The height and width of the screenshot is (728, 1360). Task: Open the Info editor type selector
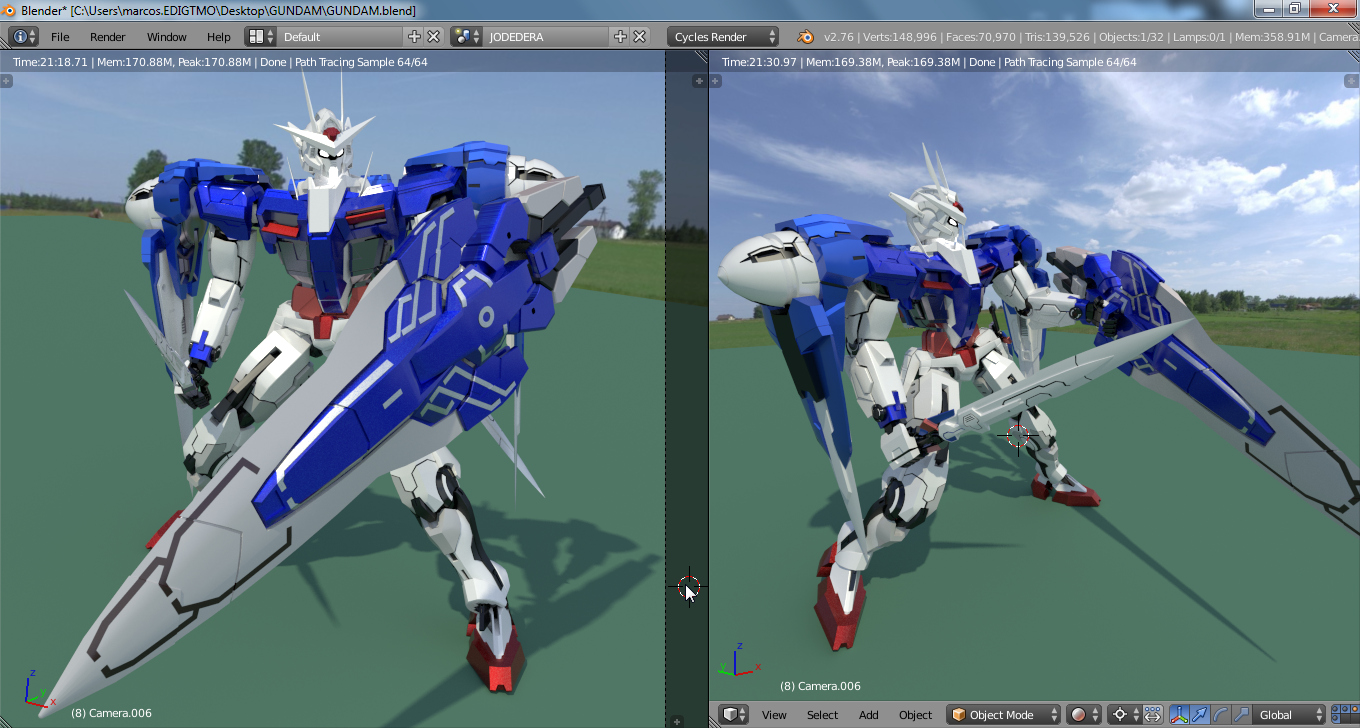[24, 37]
